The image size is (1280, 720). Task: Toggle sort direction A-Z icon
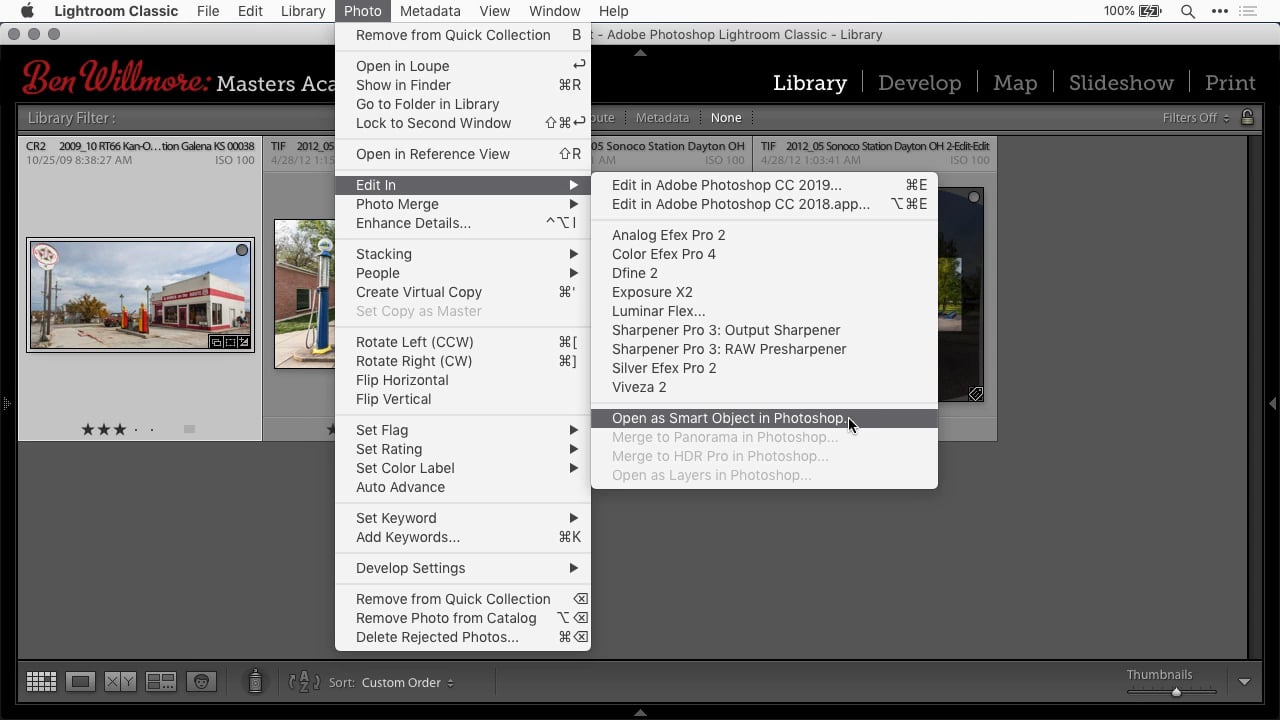305,682
